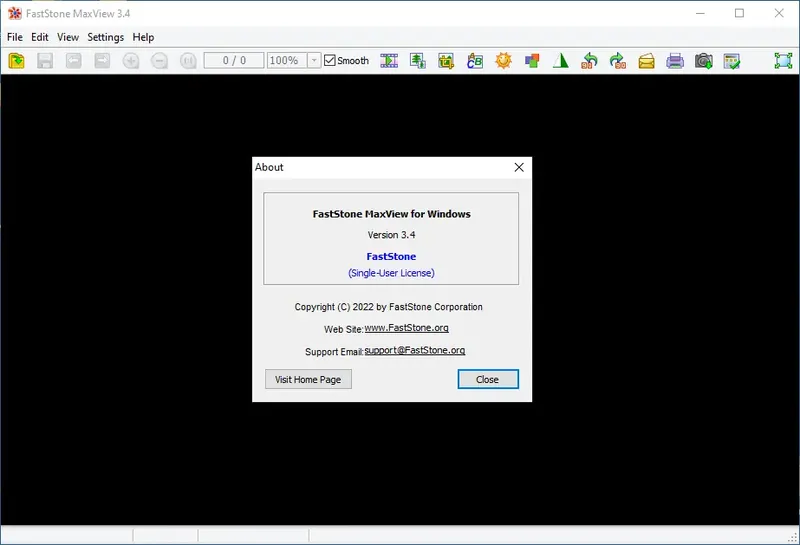Viewport: 800px width, 545px height.
Task: Click the window resize grip in status bar
Action: pos(793,537)
